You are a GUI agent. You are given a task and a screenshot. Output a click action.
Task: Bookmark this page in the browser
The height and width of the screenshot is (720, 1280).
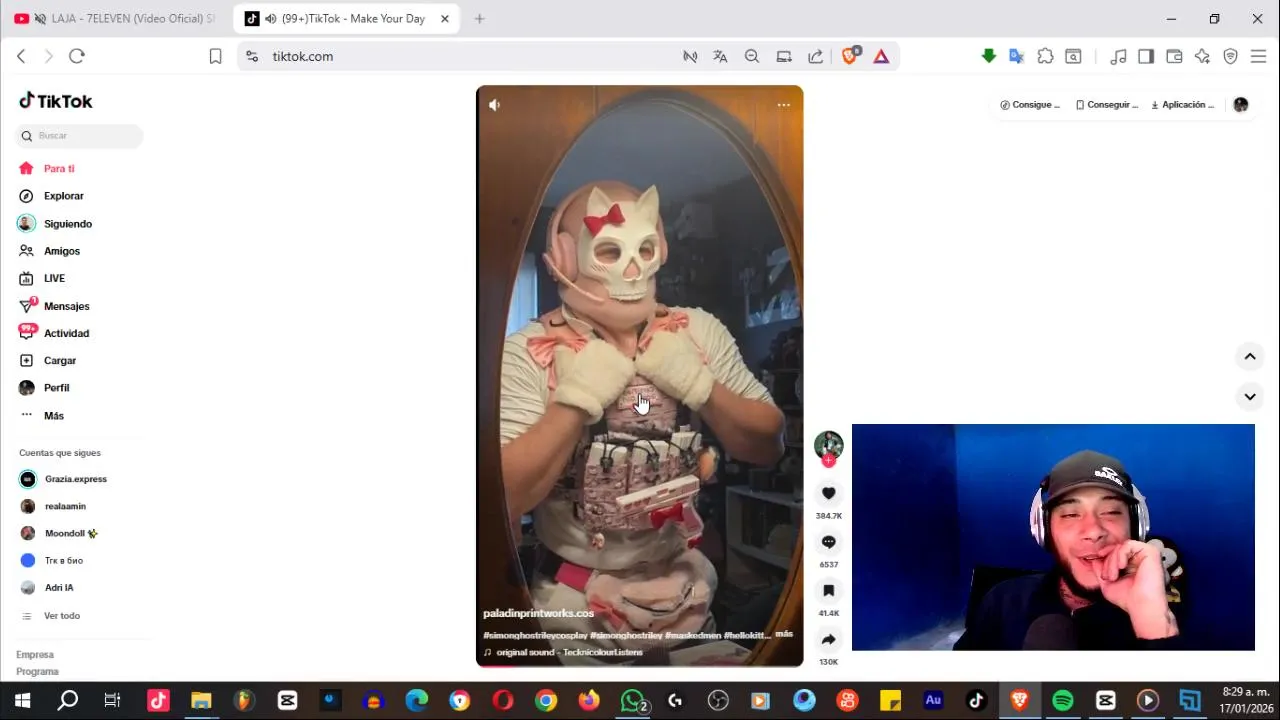point(215,56)
